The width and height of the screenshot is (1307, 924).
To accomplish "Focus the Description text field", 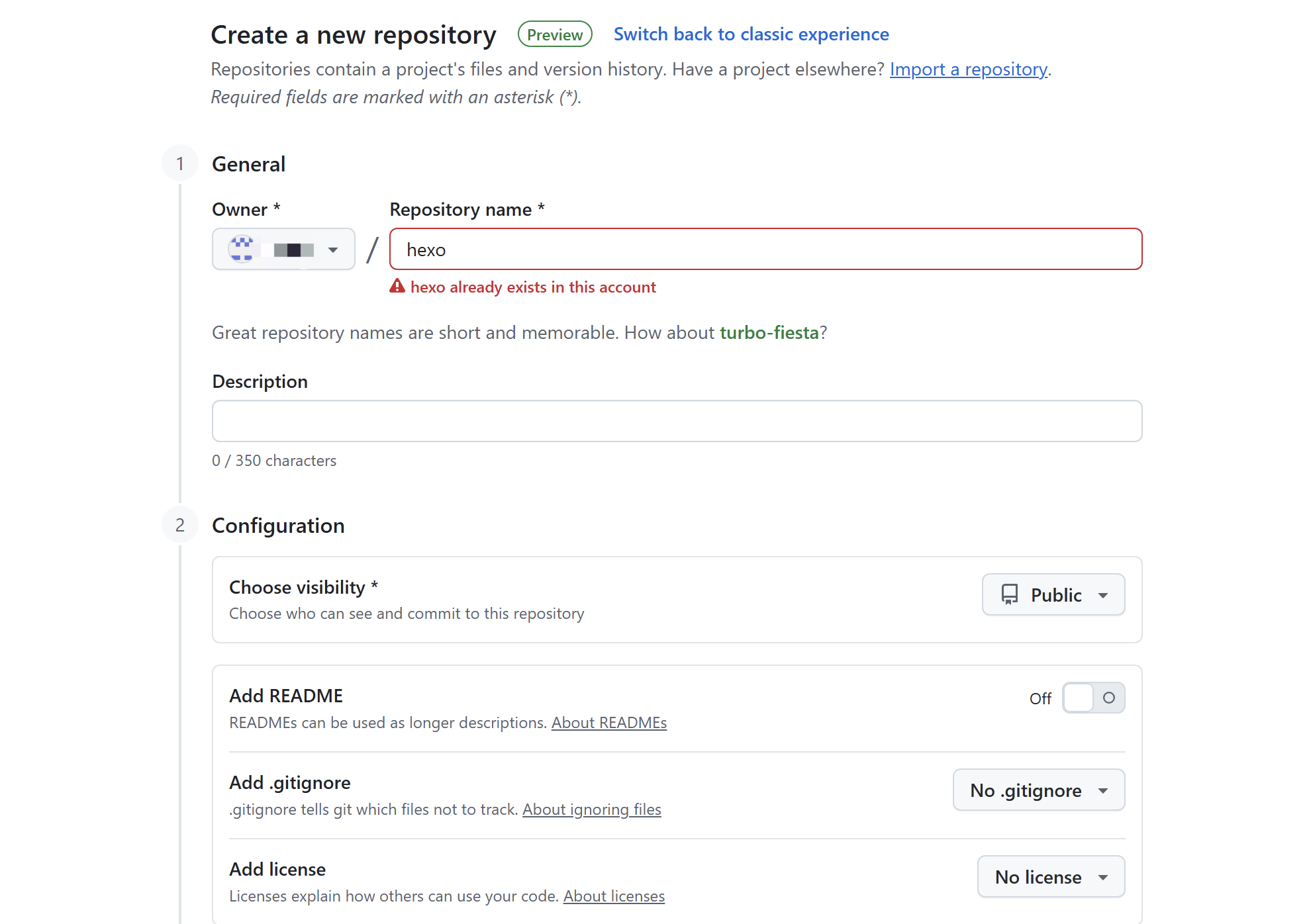I will [x=677, y=421].
